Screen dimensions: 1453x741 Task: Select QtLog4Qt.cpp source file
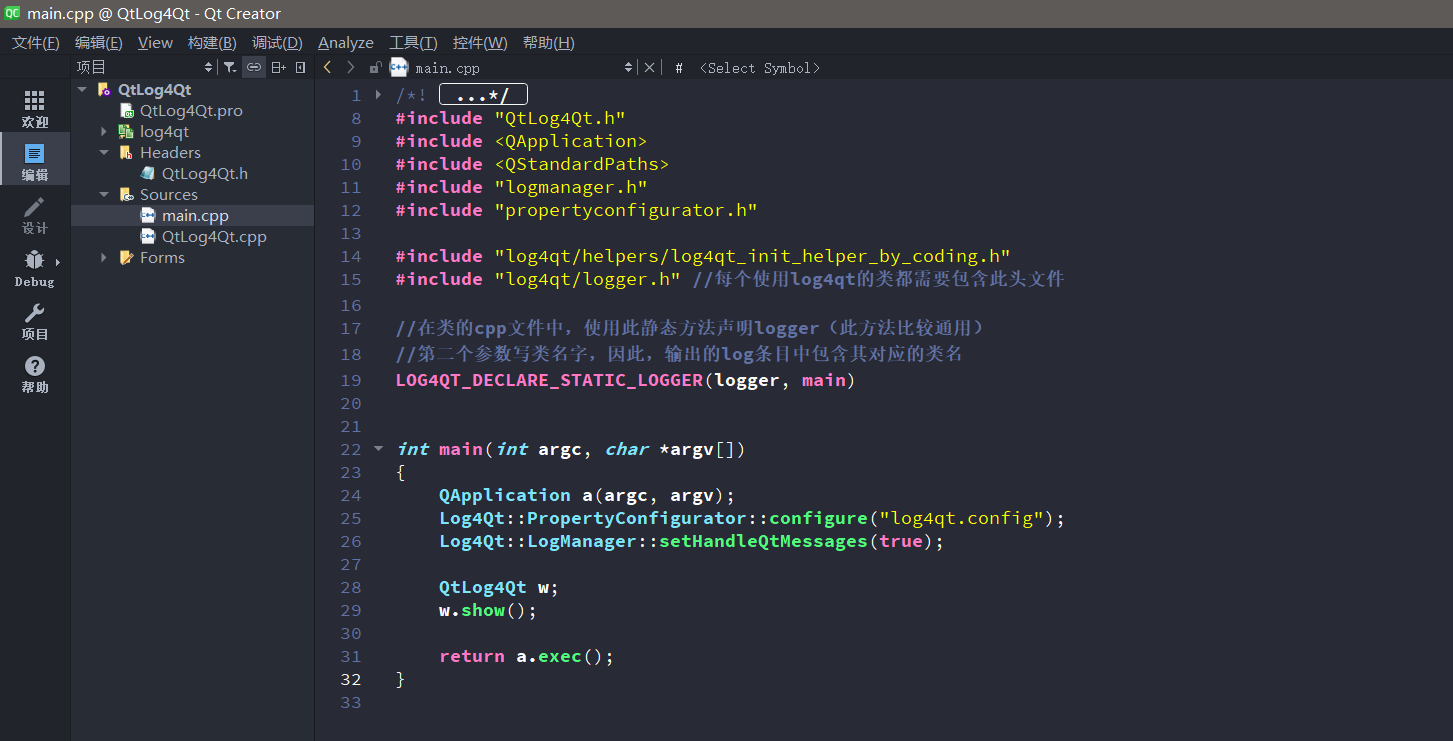214,237
